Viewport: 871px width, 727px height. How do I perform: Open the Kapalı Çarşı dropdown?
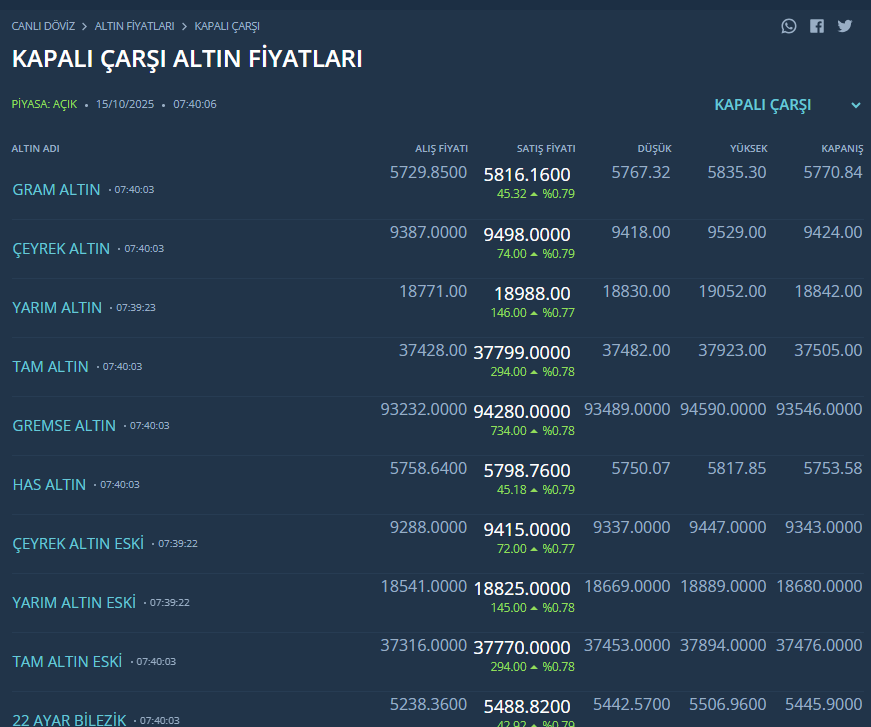(763, 105)
